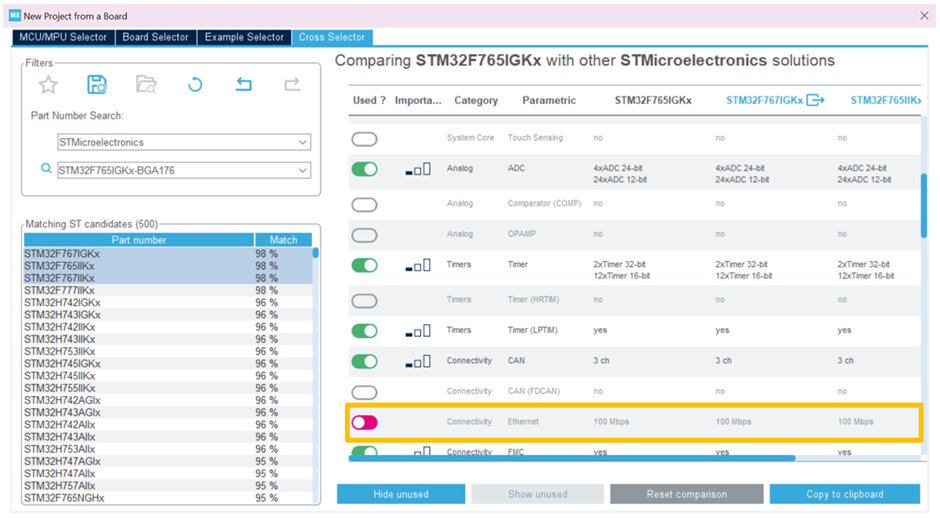Set importance level bars for the ADC row
940x518 pixels.
pyautogui.click(x=419, y=169)
